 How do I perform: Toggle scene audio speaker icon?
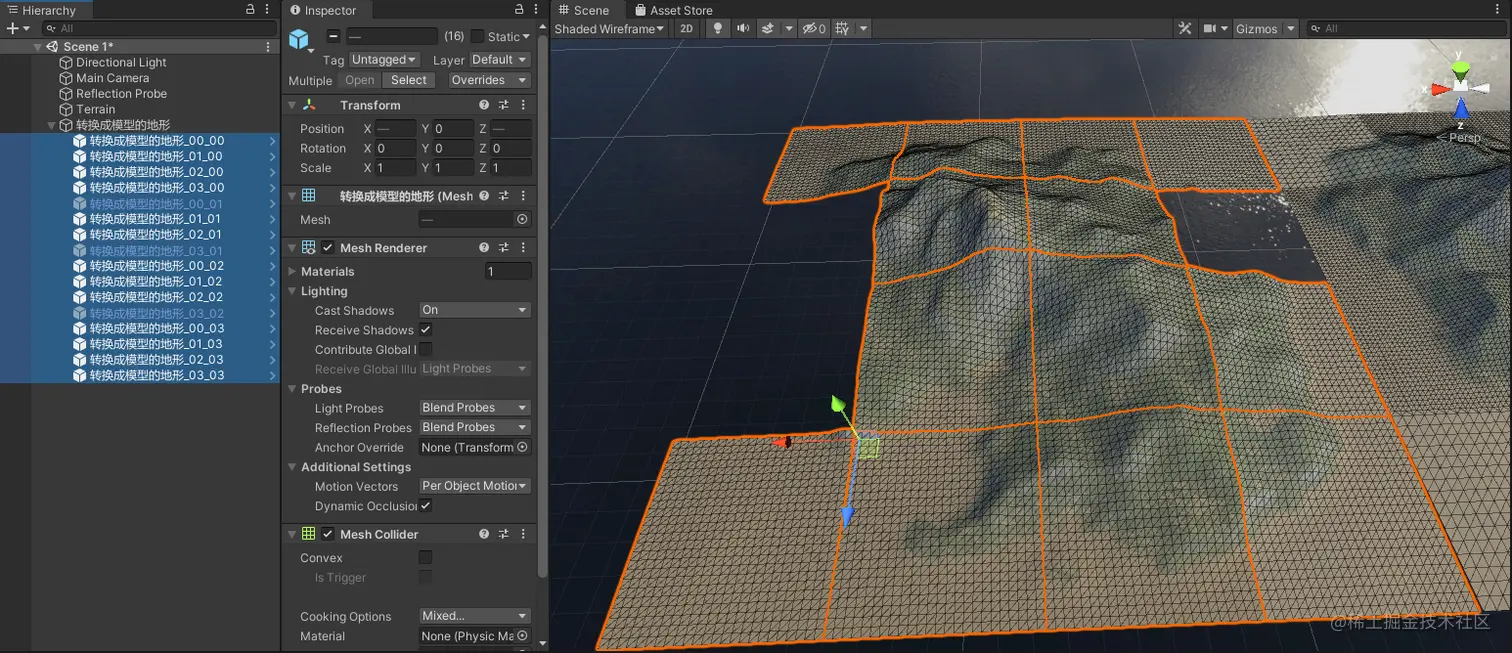743,29
